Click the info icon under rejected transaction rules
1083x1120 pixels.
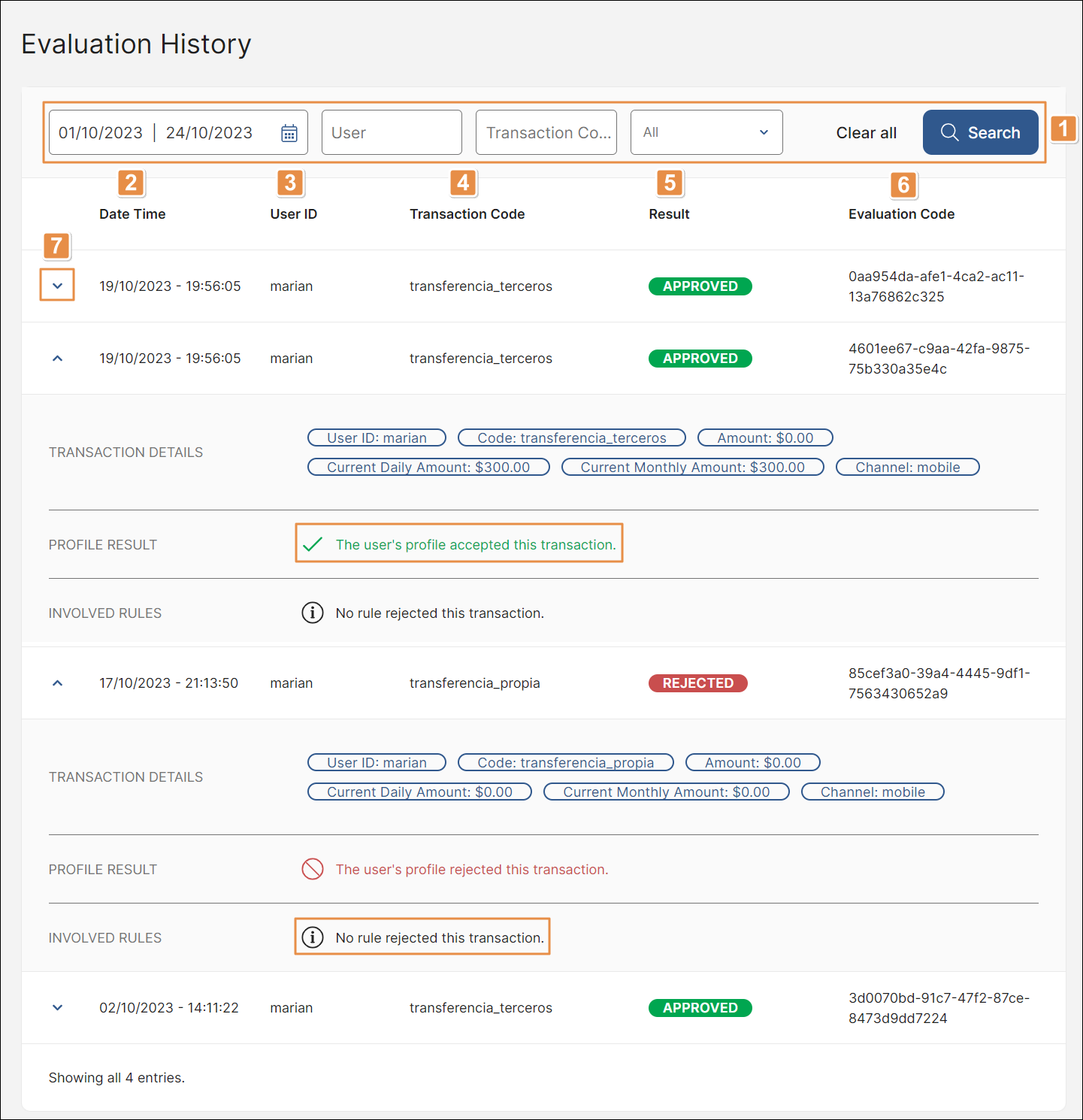313,937
